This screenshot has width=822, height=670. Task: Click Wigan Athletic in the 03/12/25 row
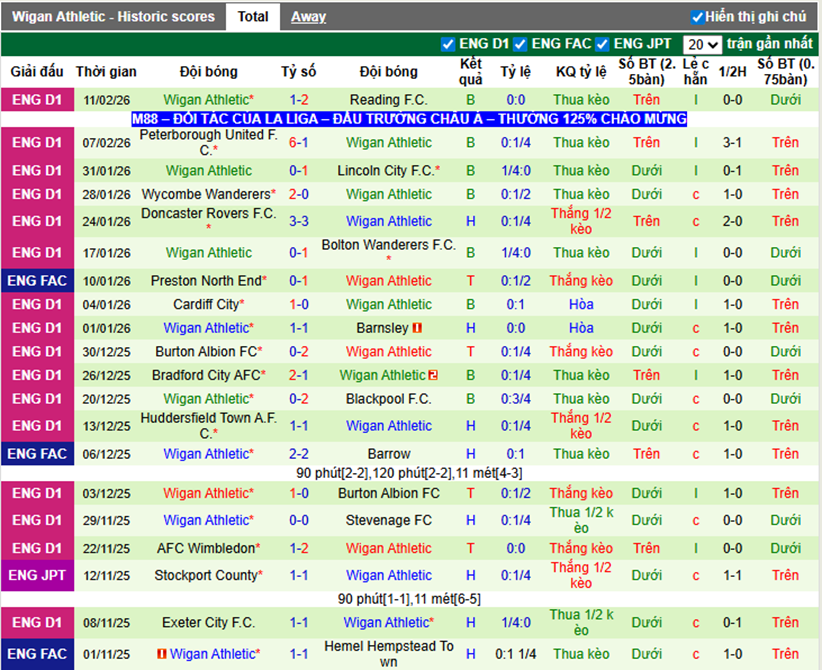[206, 493]
